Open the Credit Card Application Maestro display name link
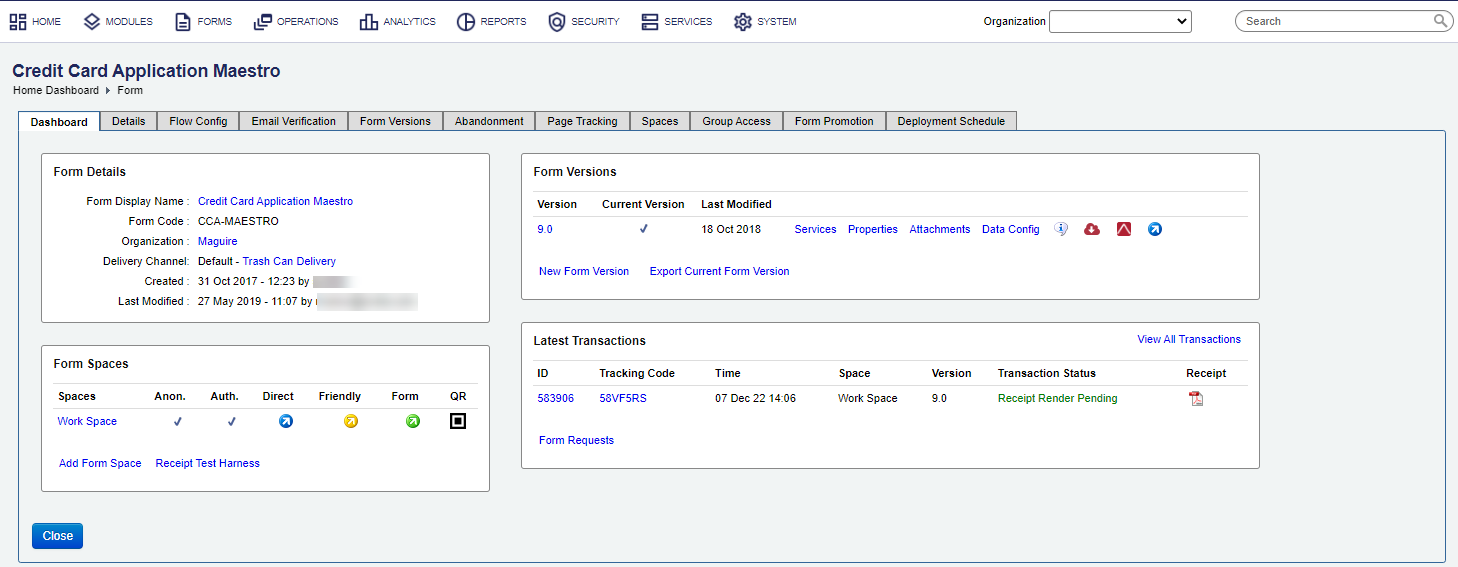Screen dimensions: 1458x567 click(275, 201)
